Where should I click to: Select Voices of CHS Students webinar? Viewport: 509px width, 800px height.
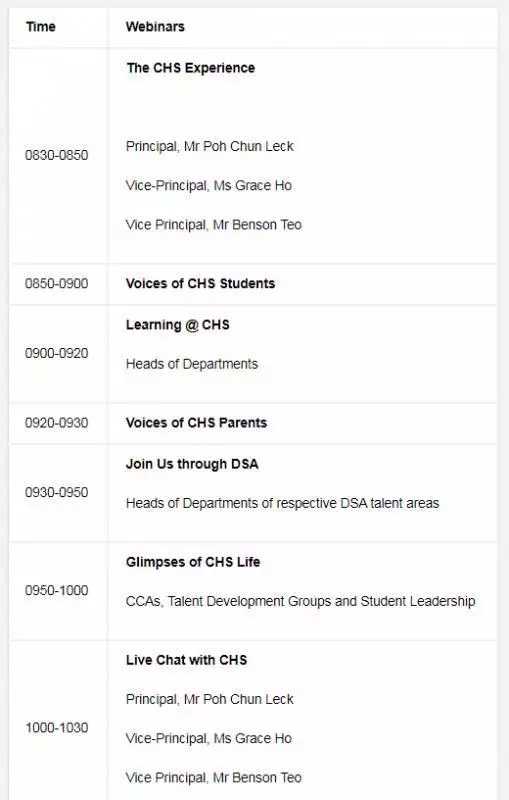coord(200,284)
